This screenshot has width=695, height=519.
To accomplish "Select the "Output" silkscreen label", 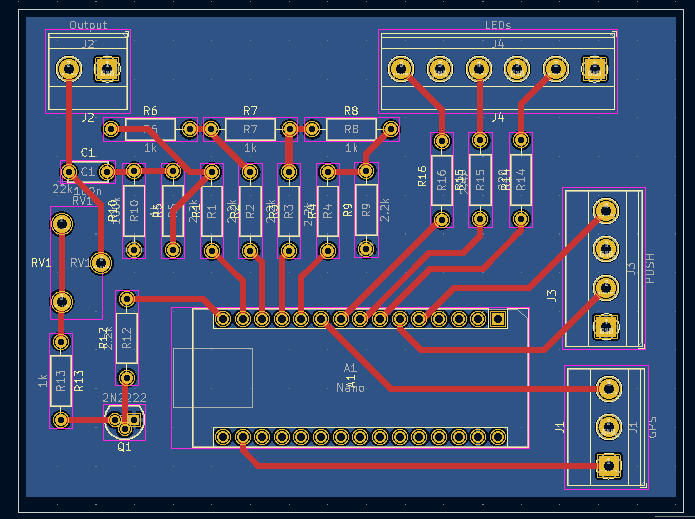I will point(88,25).
